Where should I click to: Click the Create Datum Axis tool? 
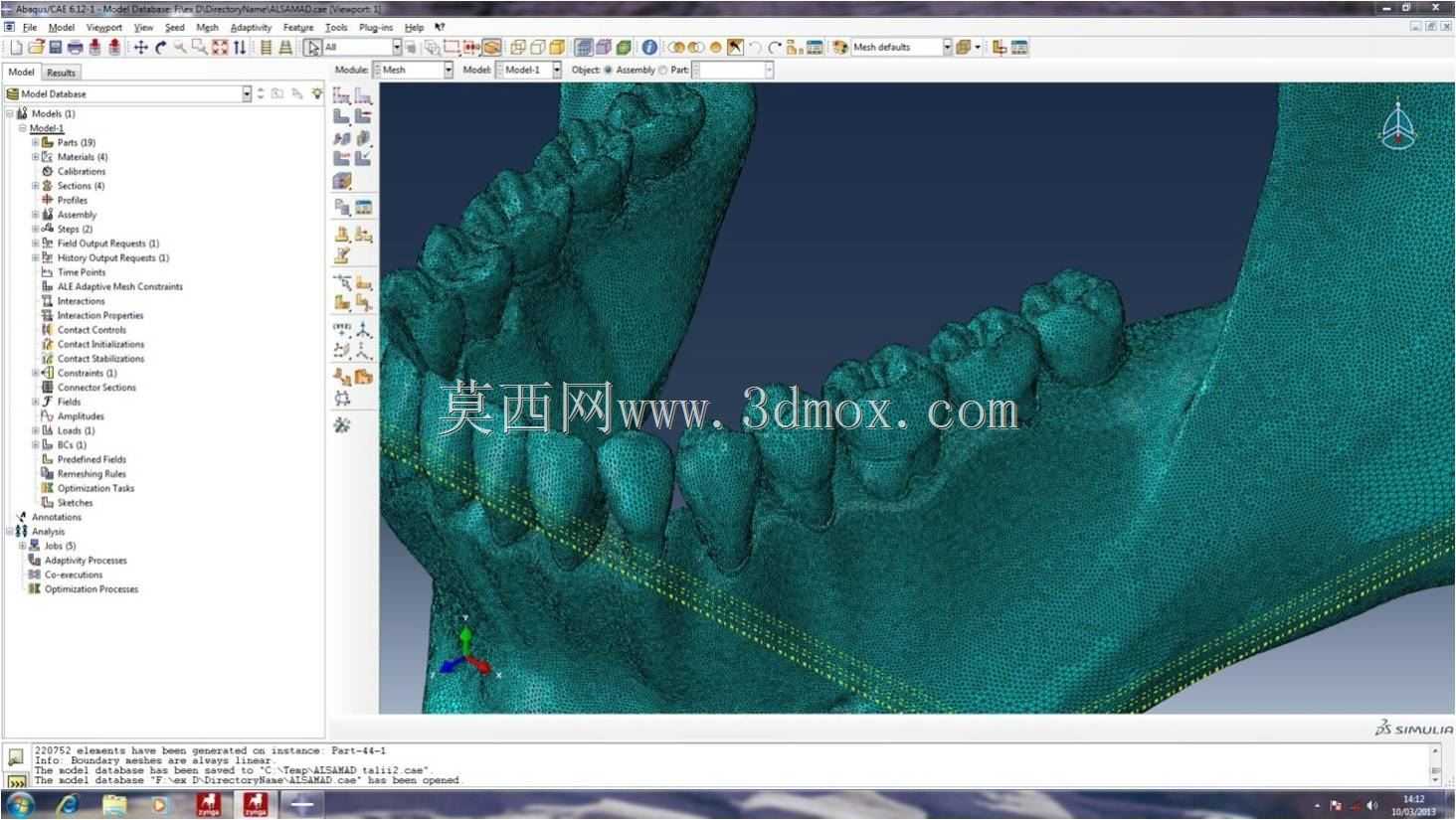(363, 331)
